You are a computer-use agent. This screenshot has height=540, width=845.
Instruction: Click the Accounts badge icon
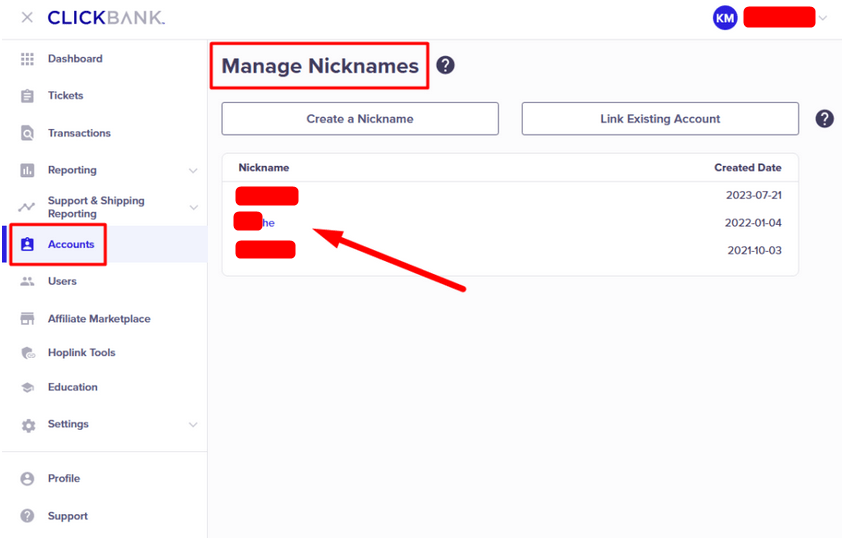(x=27, y=244)
